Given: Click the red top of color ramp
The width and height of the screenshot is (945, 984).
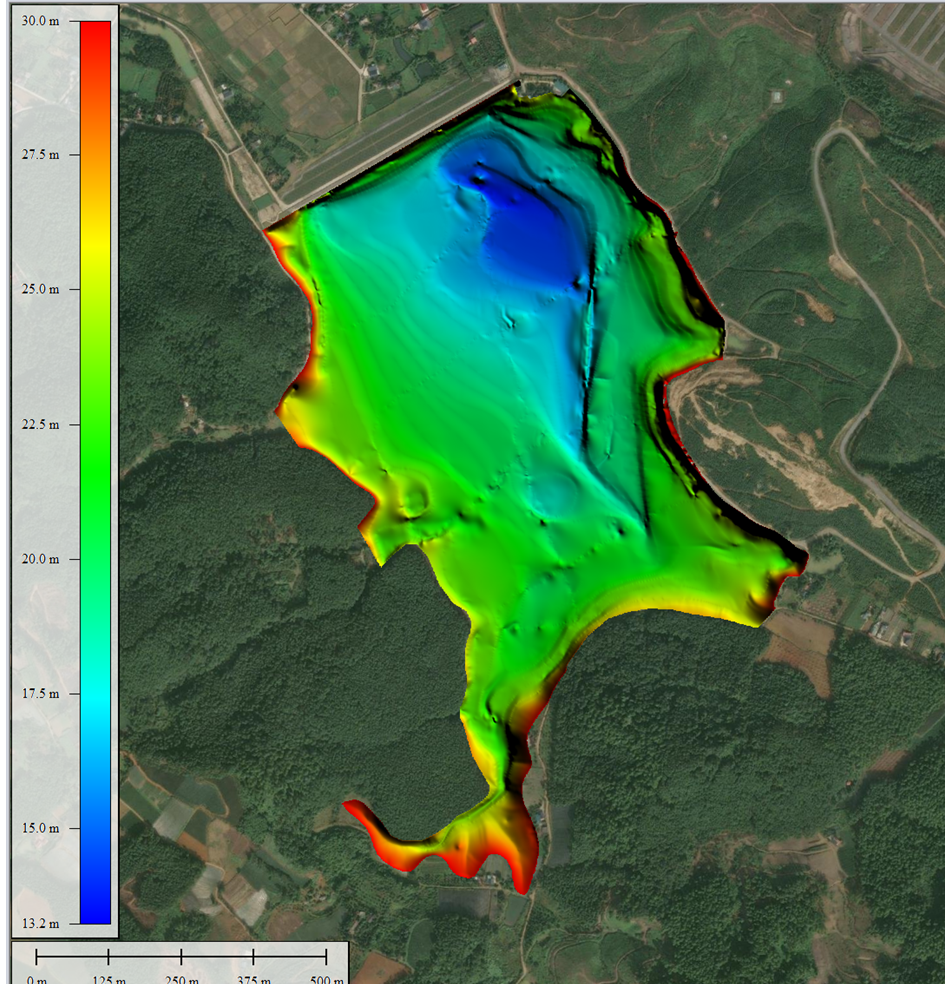Looking at the screenshot, I should point(95,30).
